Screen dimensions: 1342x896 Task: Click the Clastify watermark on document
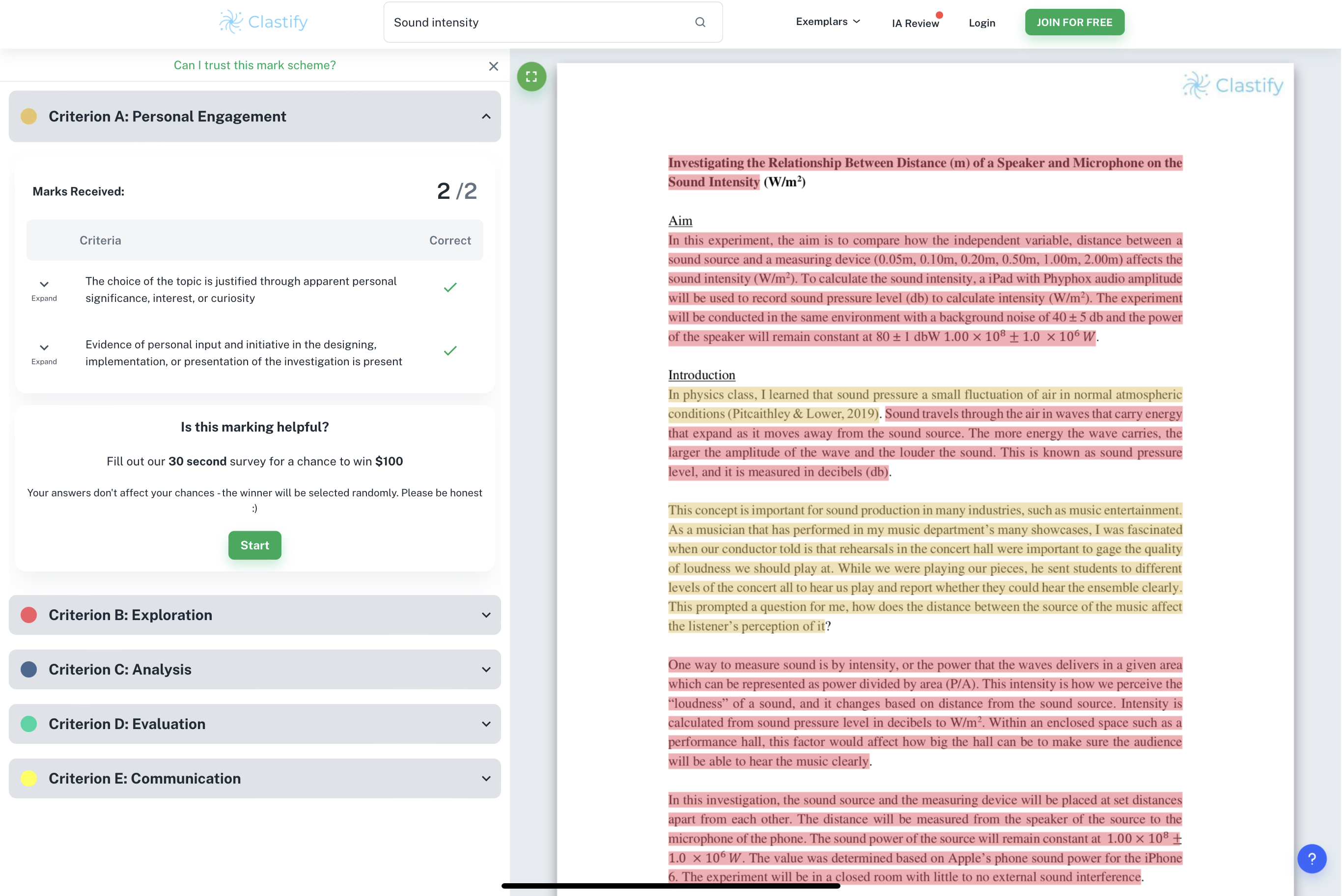(x=1233, y=85)
